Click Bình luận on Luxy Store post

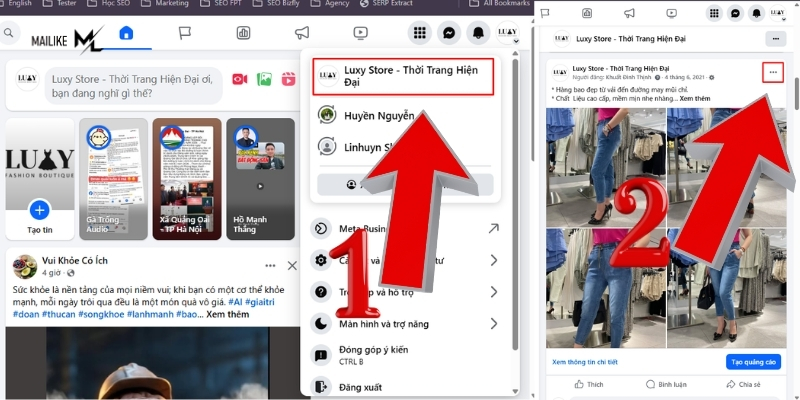click(666, 384)
